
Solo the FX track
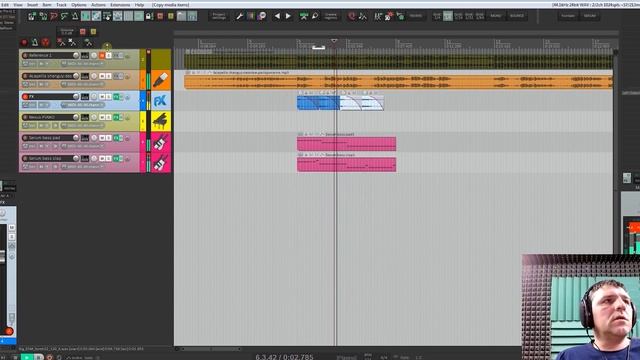coord(109,97)
